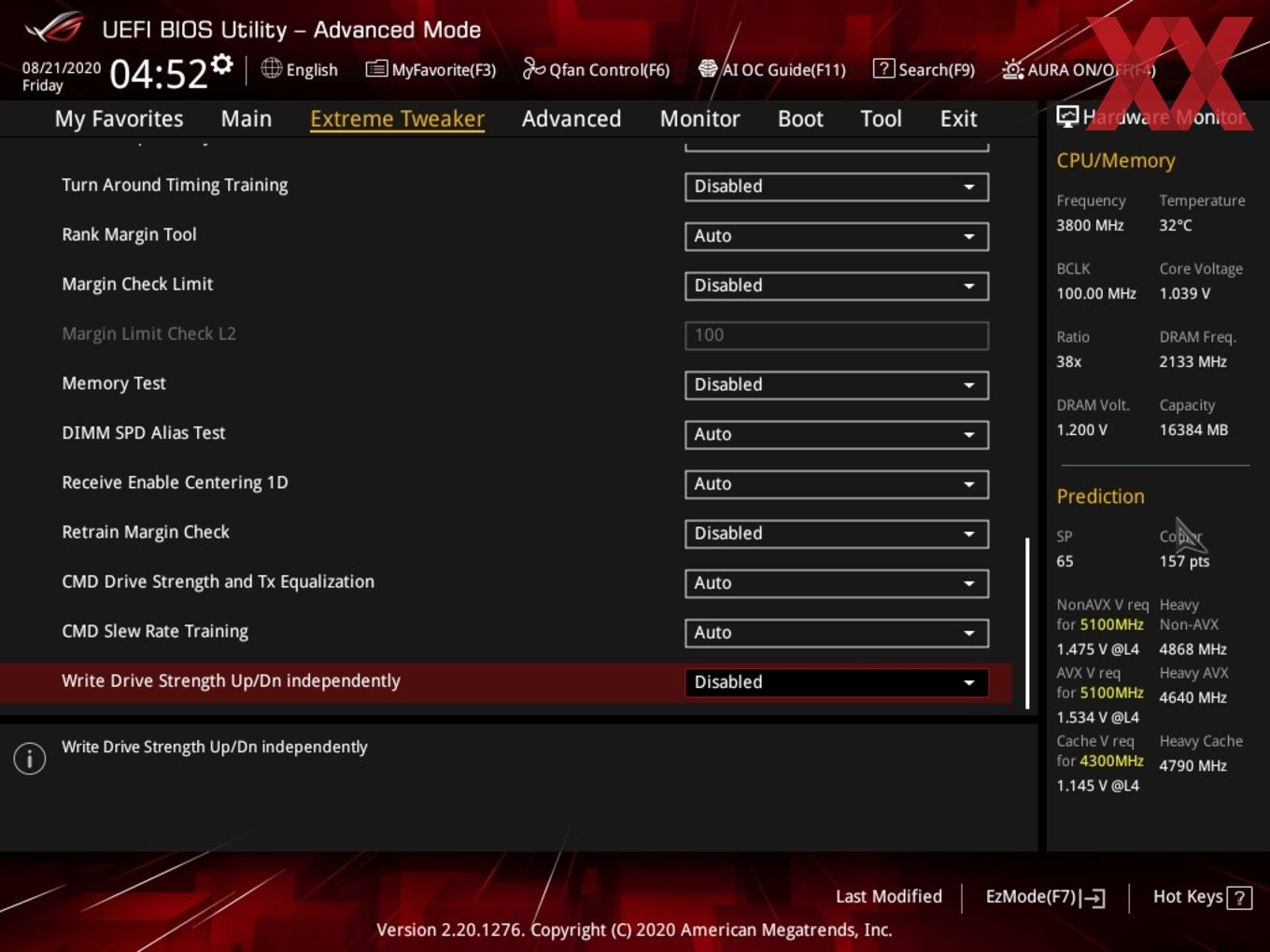Click the 04:52 clock display
This screenshot has width=1270, height=952.
pos(159,74)
